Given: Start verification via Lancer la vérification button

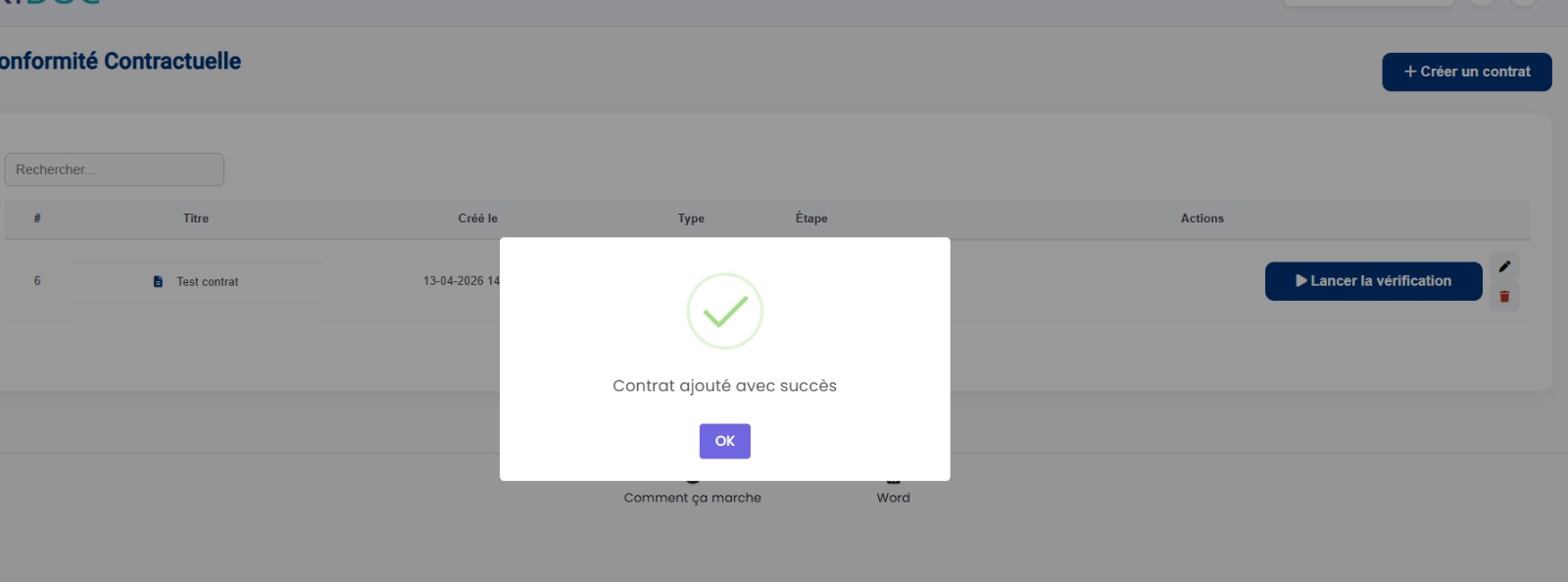Looking at the screenshot, I should click(x=1373, y=281).
